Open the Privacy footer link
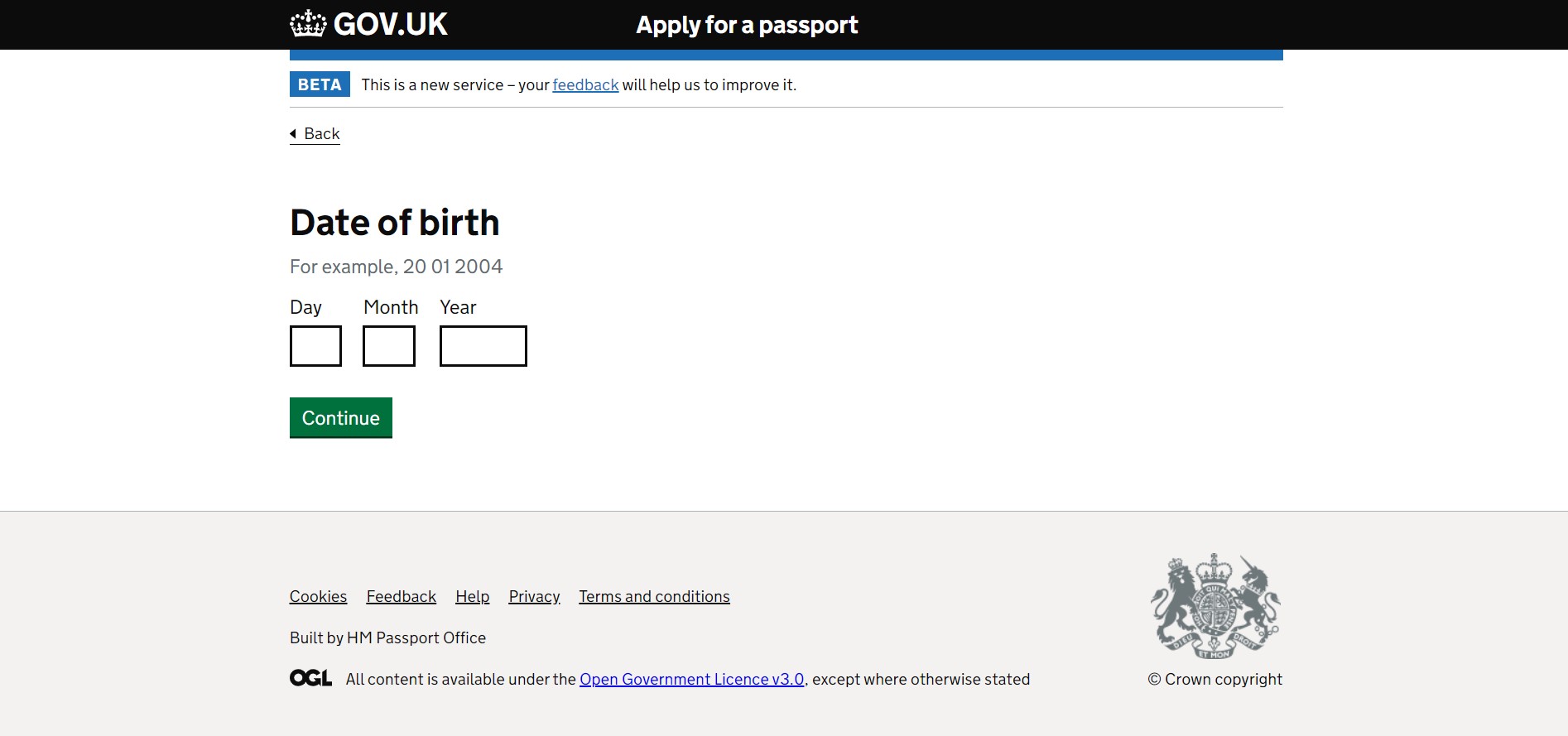This screenshot has height=736, width=1568. (x=534, y=596)
